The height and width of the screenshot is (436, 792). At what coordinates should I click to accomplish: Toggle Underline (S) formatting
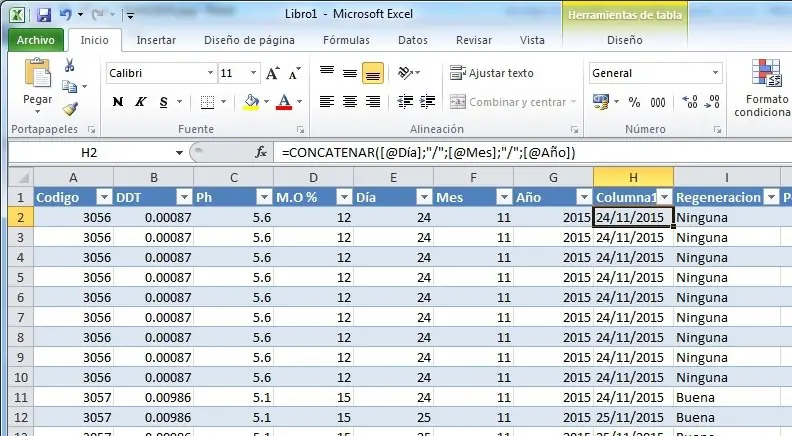[x=163, y=102]
